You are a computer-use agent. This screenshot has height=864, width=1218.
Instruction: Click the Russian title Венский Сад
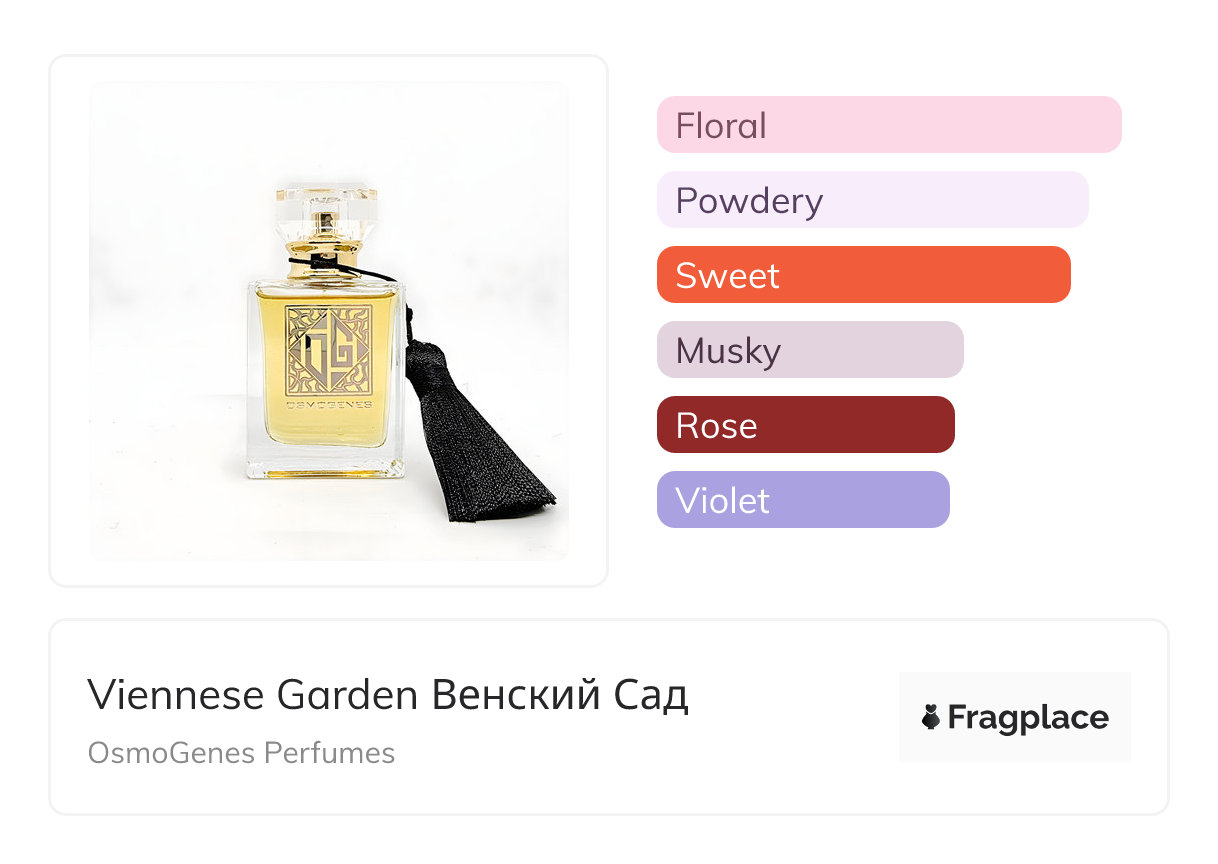point(560,695)
